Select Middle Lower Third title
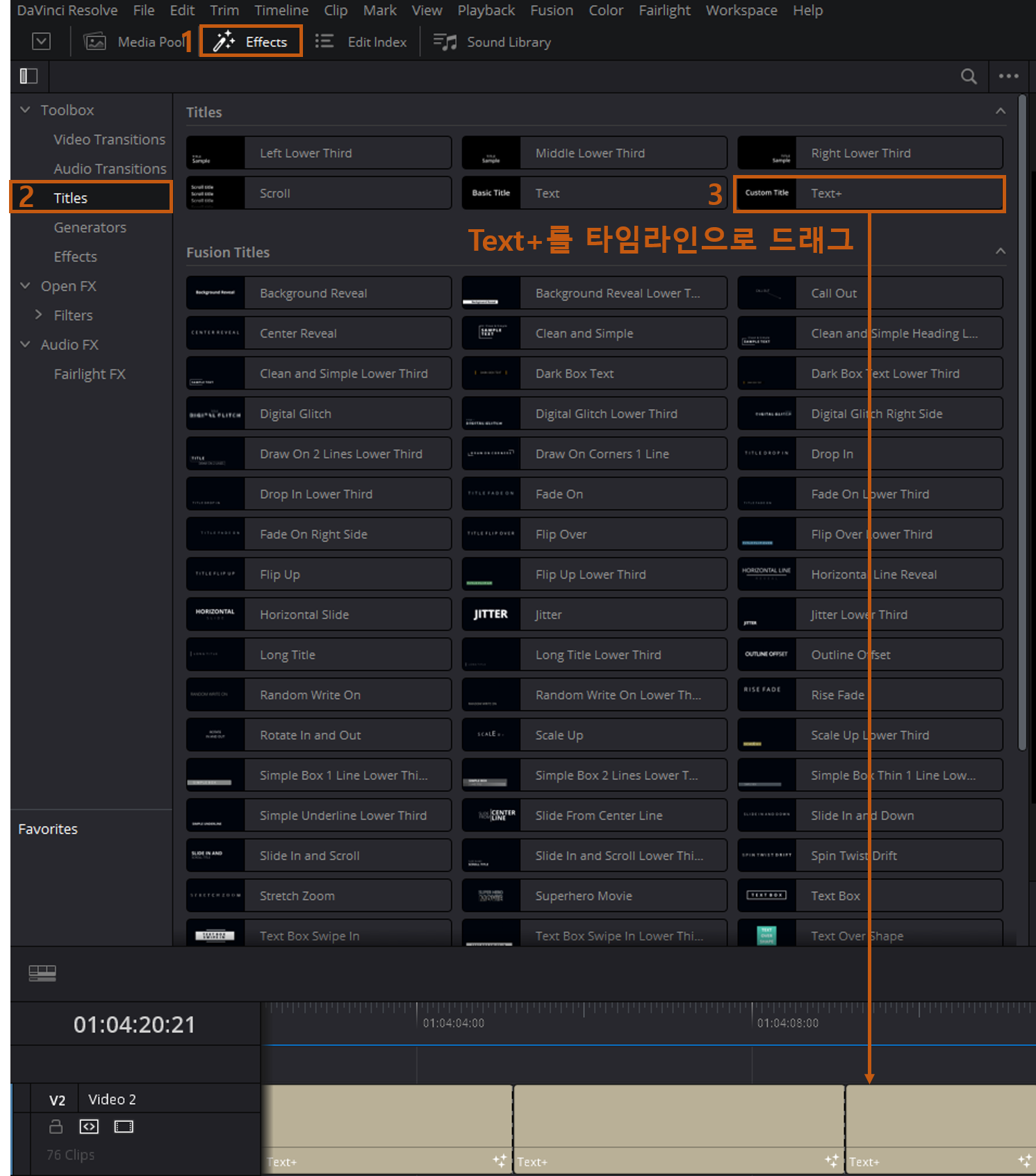The image size is (1036, 1176). (594, 153)
